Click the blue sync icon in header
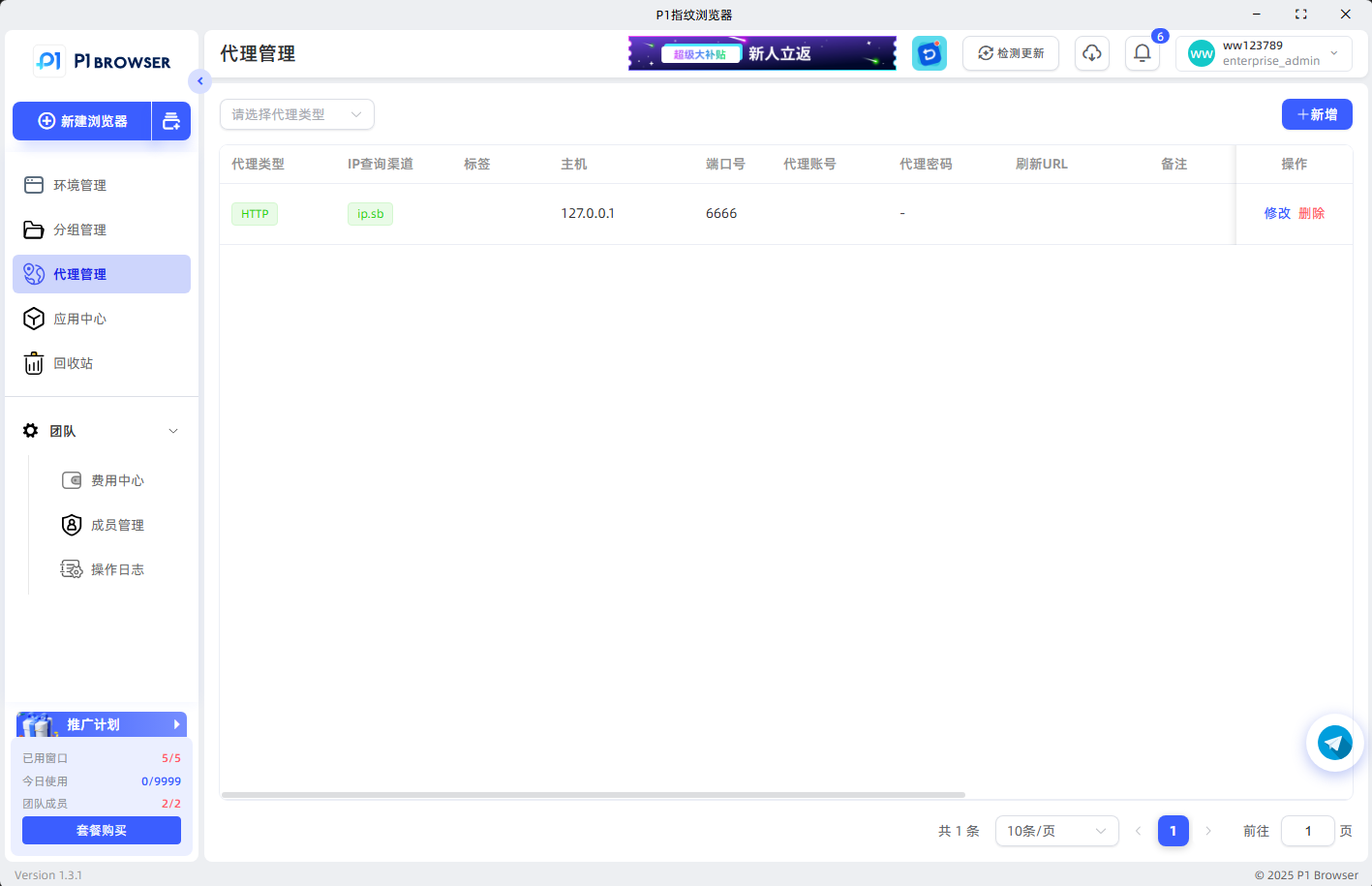This screenshot has height=886, width=1372. 929,53
